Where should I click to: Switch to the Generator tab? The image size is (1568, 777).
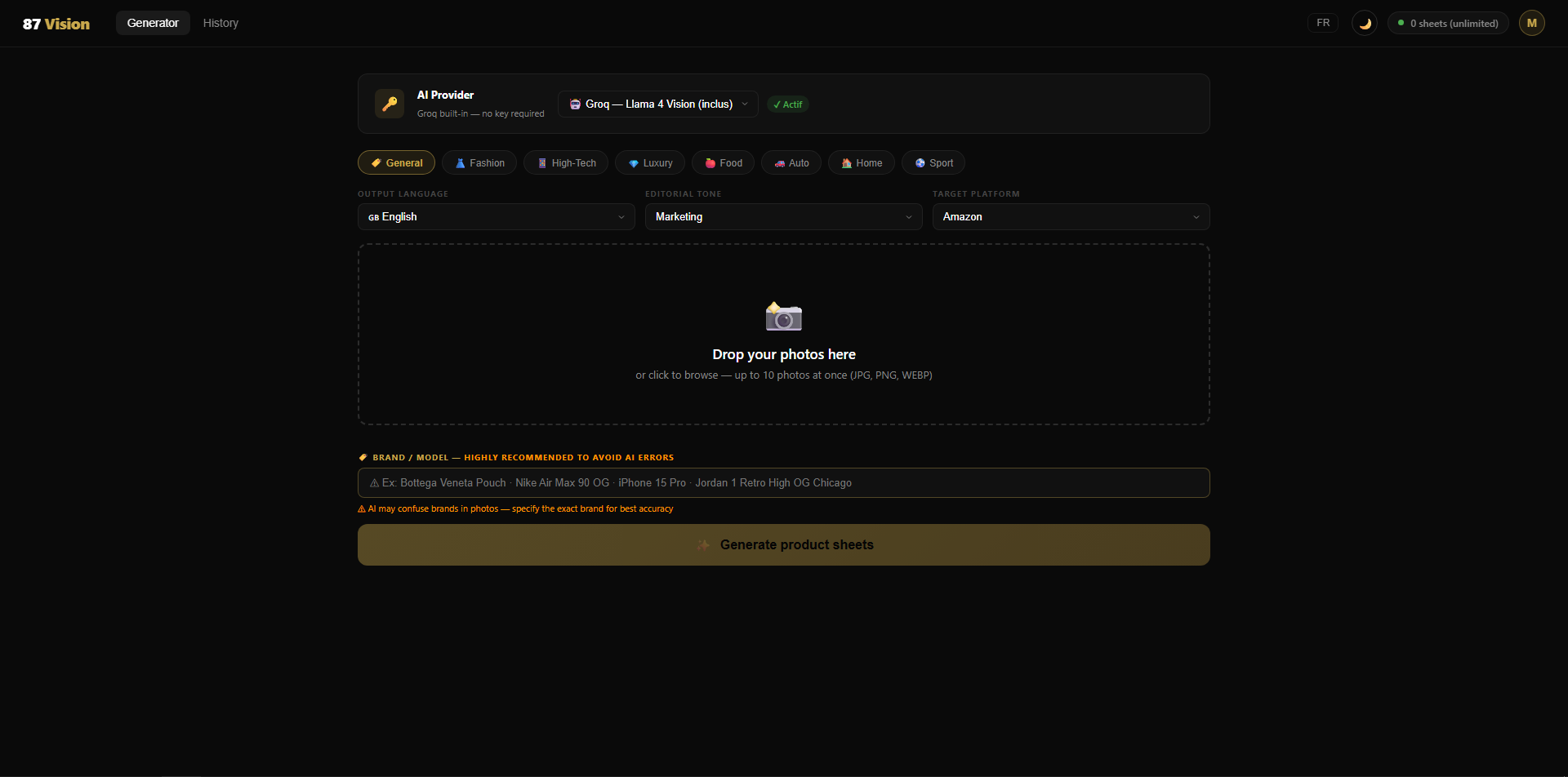click(153, 23)
